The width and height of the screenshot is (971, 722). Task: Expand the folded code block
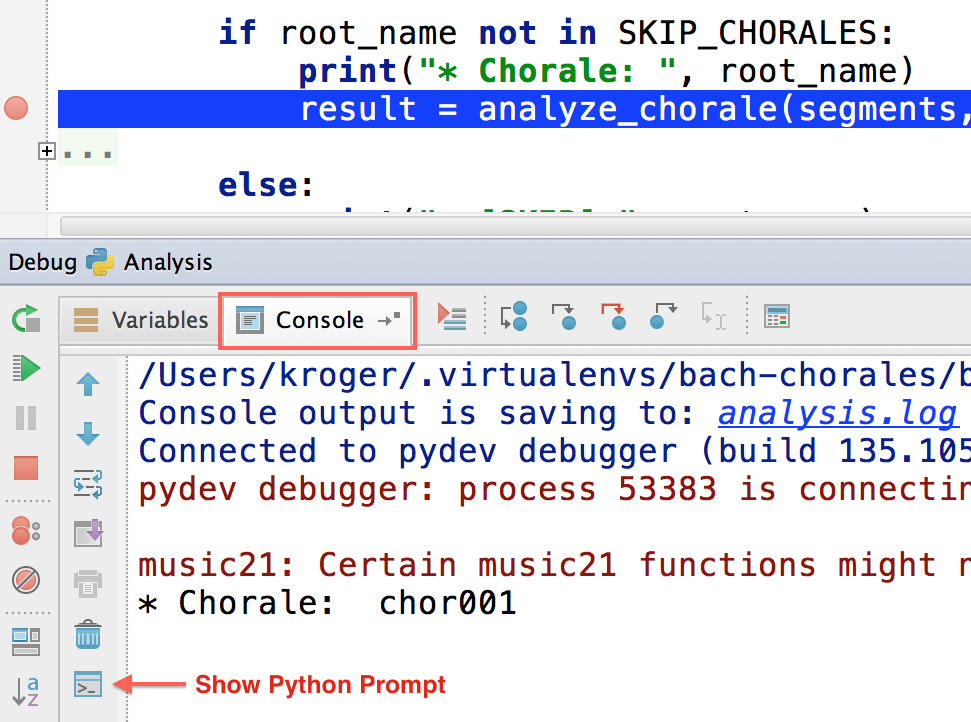pyautogui.click(x=45, y=151)
